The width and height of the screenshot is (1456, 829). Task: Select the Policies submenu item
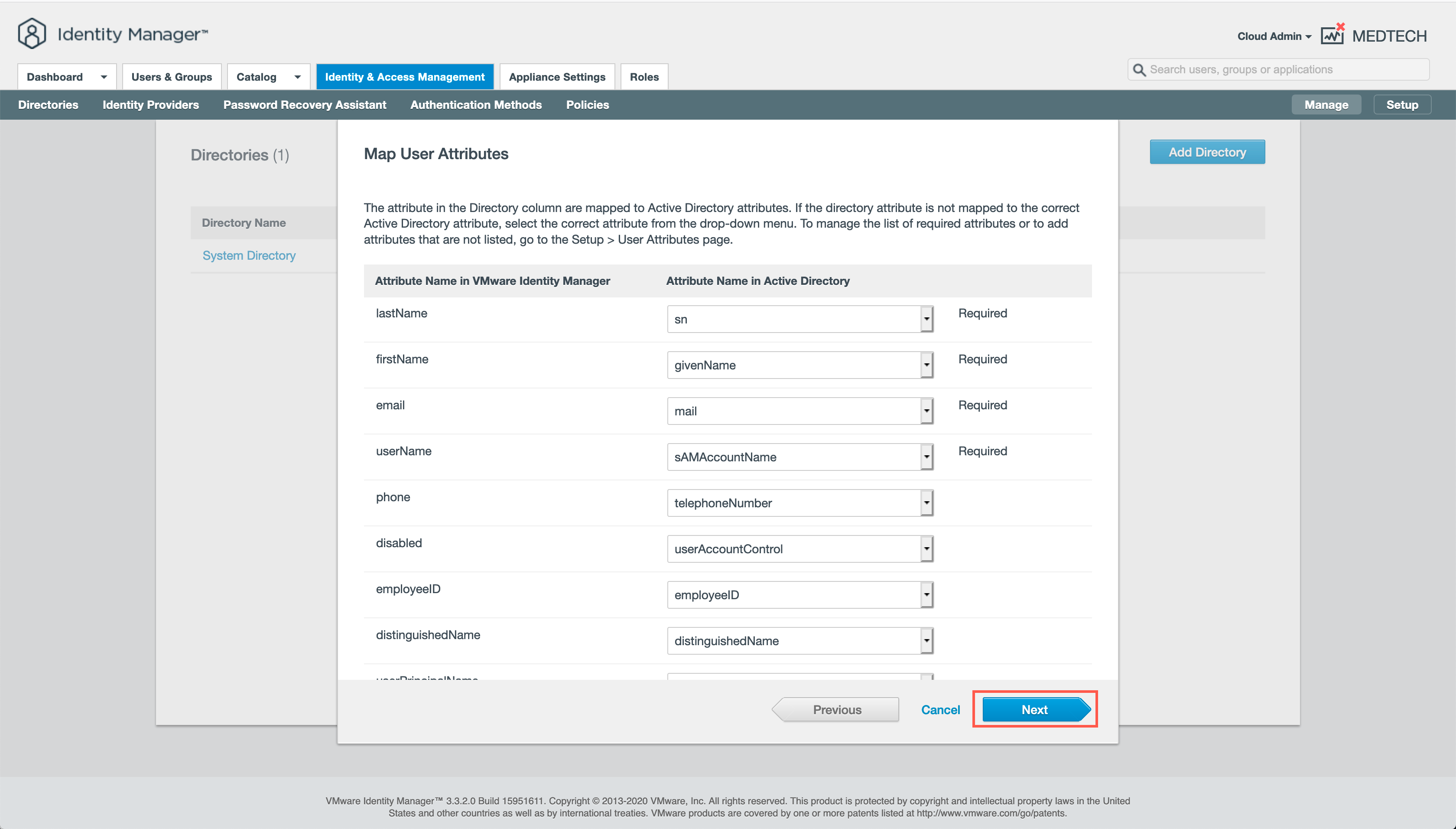point(587,105)
